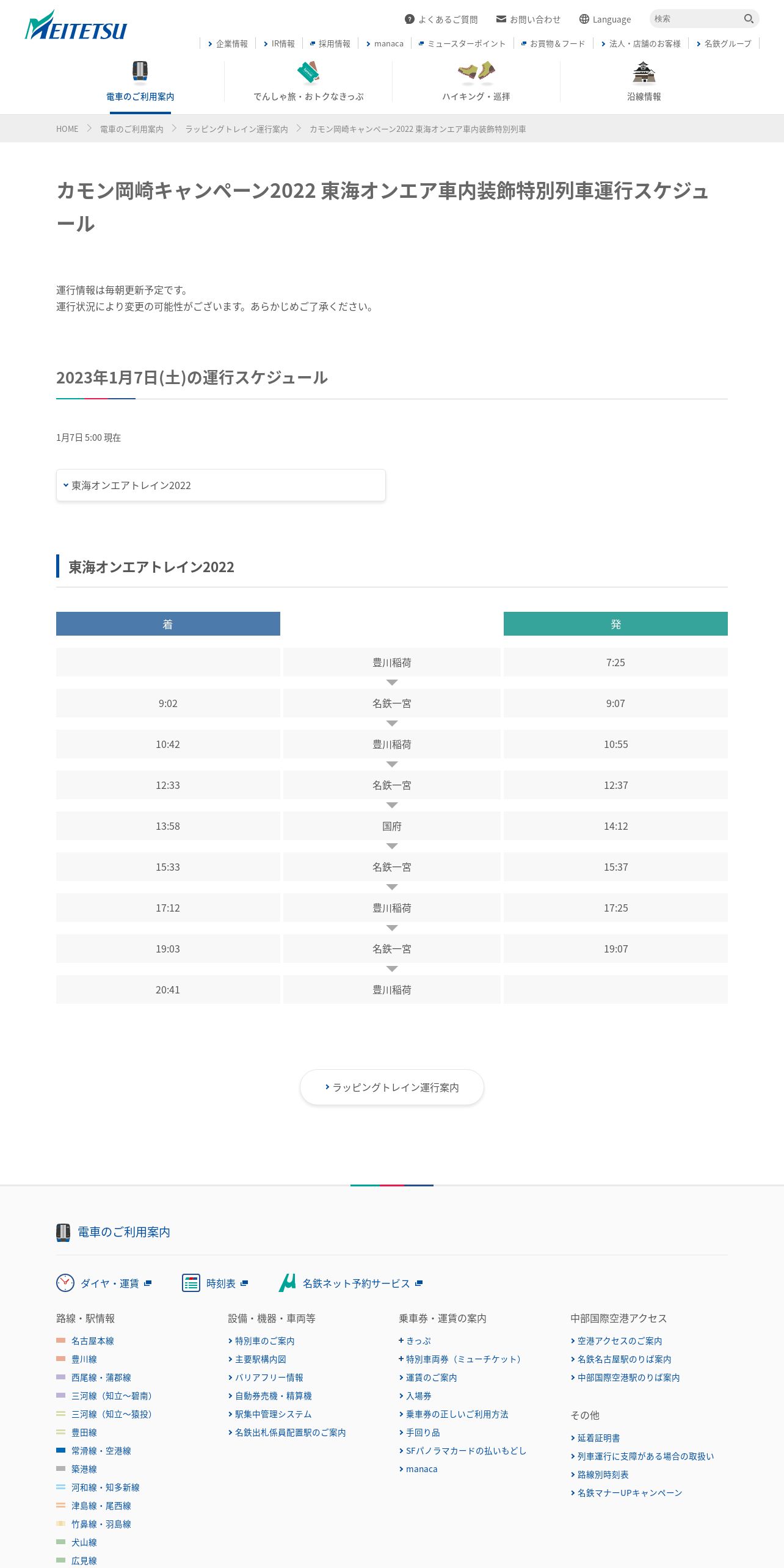Click the ラッピングトレイン運行案内 button

(x=392, y=1087)
